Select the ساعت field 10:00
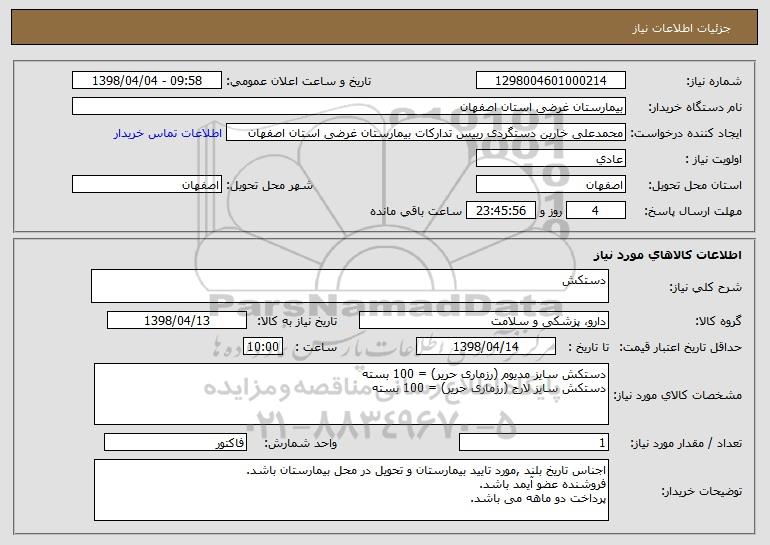The height and width of the screenshot is (545, 770). tap(263, 347)
